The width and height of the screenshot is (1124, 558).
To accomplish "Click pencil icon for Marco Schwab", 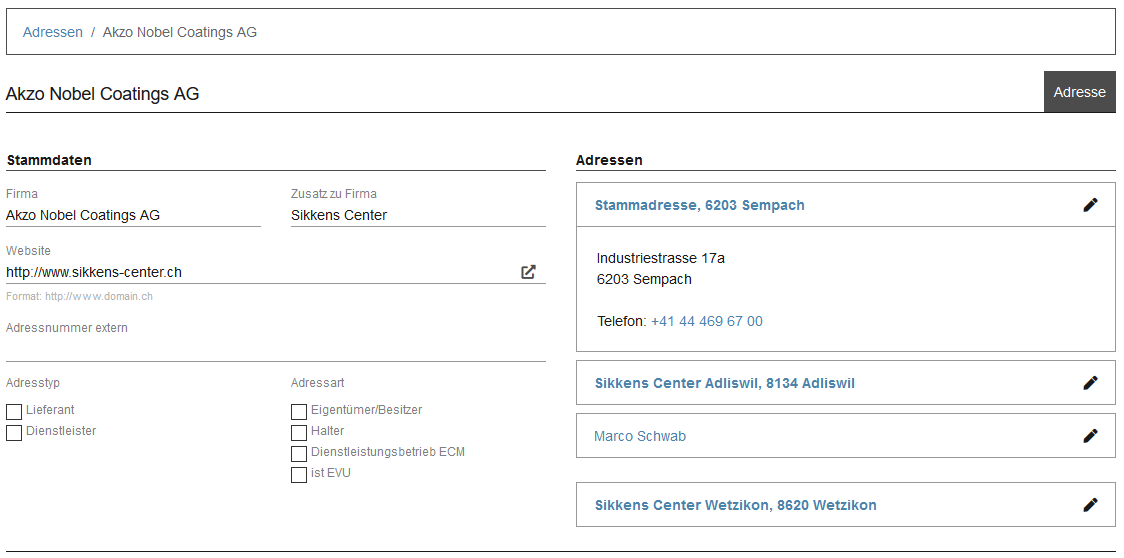I will point(1090,436).
